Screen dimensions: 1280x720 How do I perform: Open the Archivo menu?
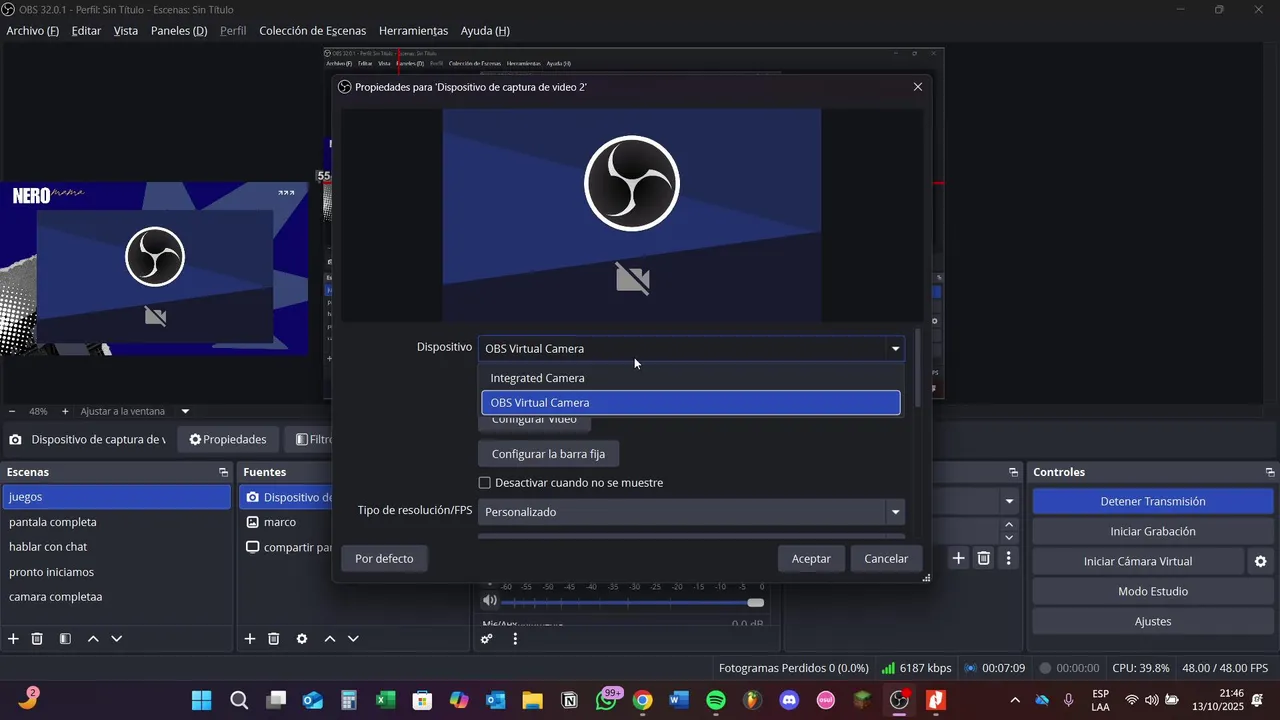point(33,31)
